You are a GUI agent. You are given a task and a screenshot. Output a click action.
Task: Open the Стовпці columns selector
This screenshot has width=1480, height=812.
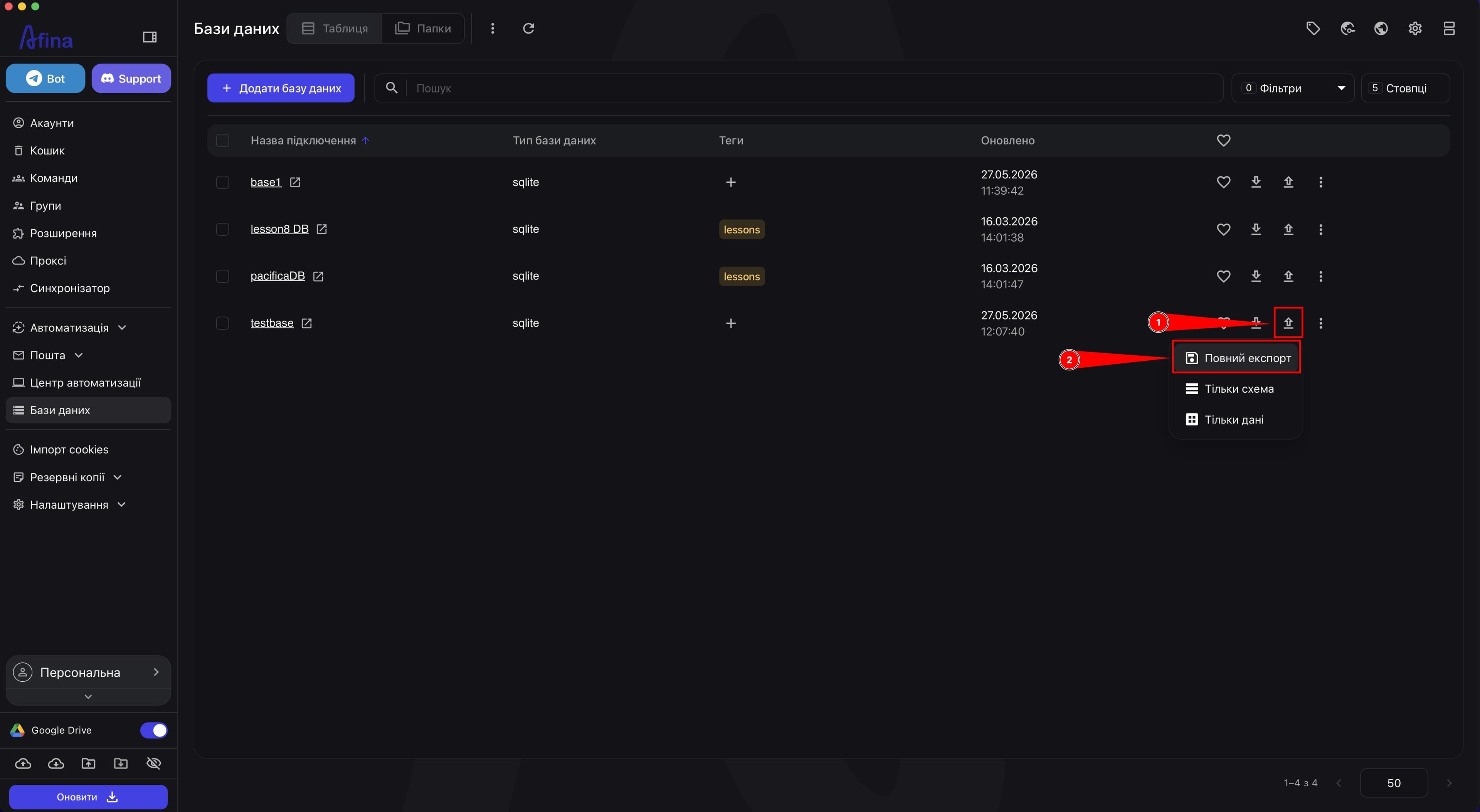(x=1405, y=88)
